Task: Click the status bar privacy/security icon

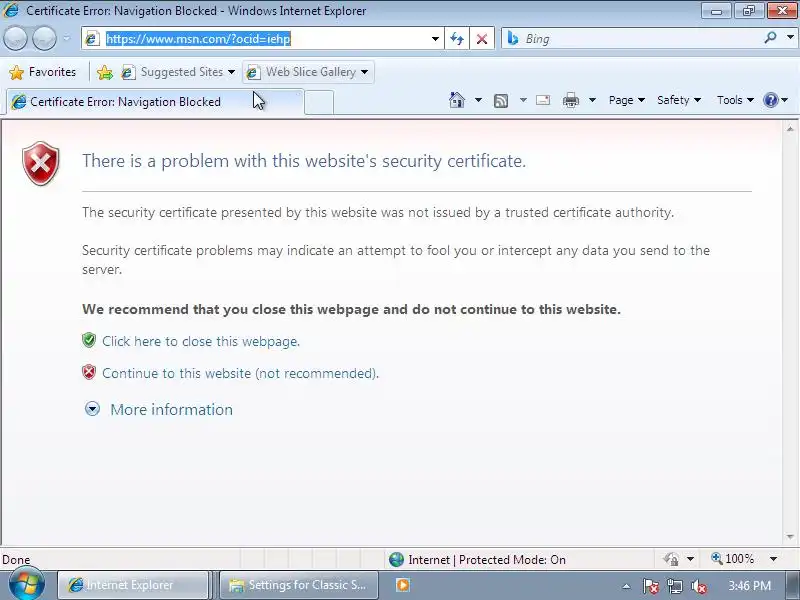Action: pyautogui.click(x=671, y=559)
